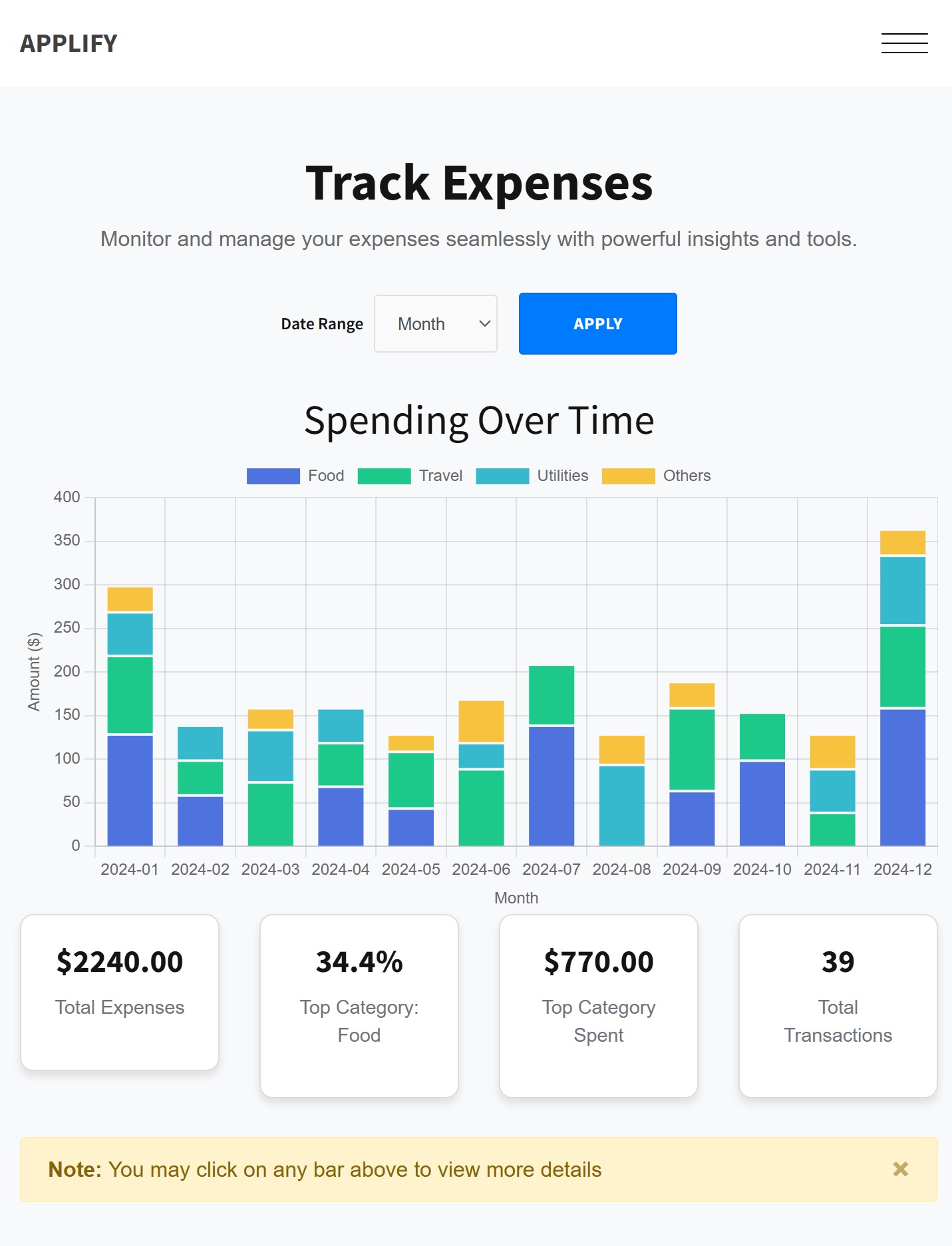Toggle Food series in chart legend

pyautogui.click(x=295, y=476)
